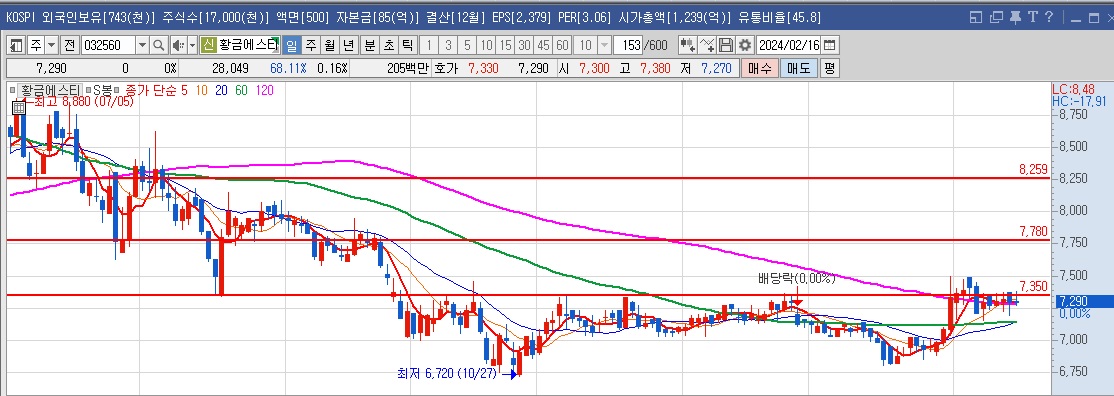Click the 153 bar count field

click(629, 46)
